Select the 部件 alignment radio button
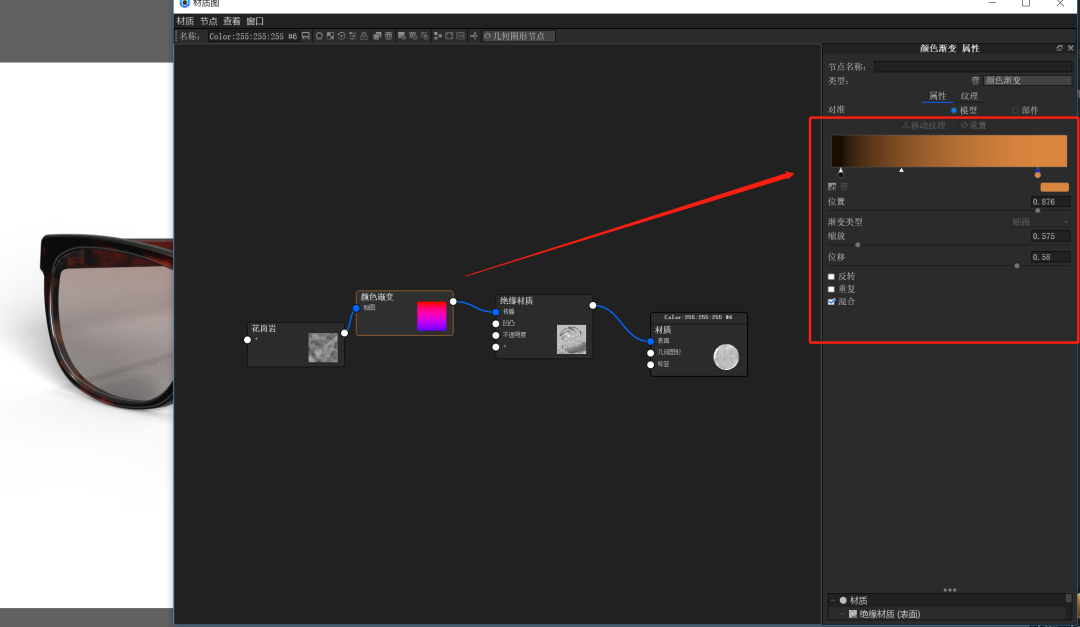 pos(1015,110)
